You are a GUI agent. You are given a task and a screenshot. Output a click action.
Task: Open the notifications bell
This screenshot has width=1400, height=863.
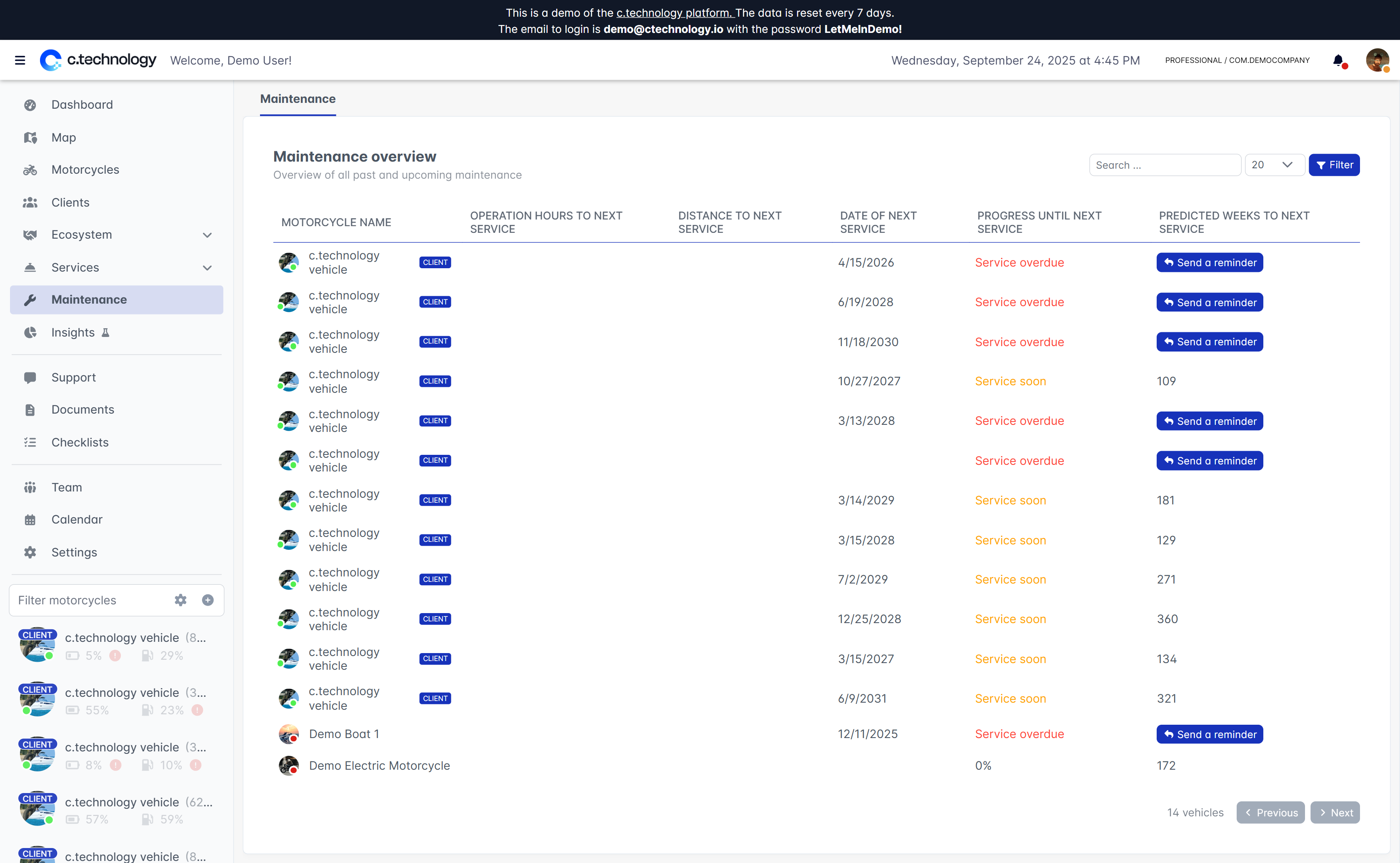(x=1338, y=60)
